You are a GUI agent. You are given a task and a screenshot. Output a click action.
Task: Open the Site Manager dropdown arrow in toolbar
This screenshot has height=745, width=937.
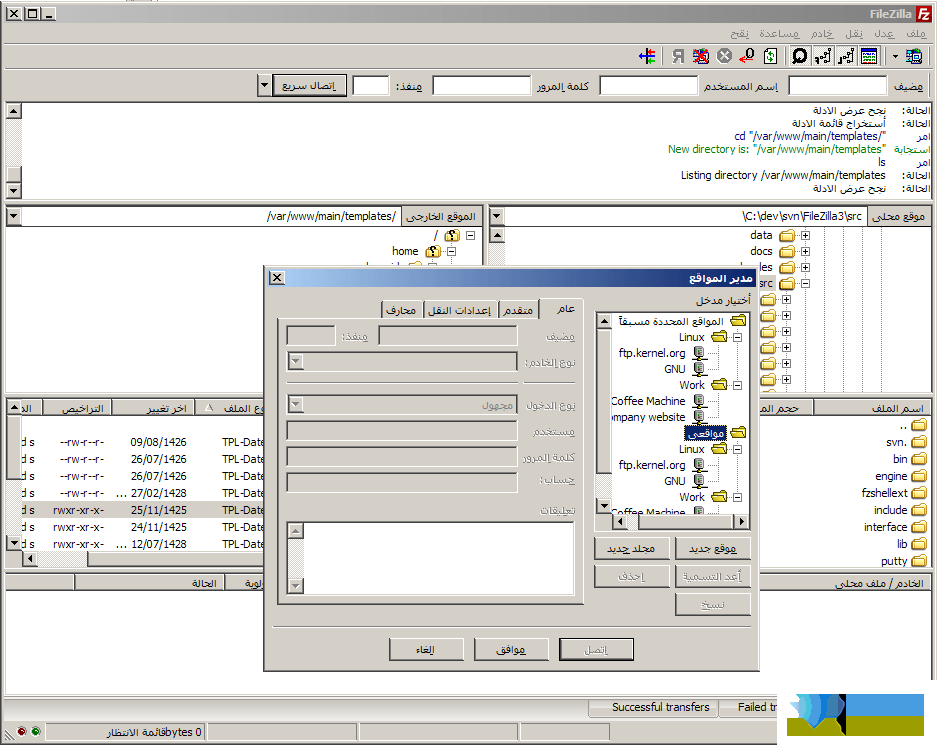895,57
